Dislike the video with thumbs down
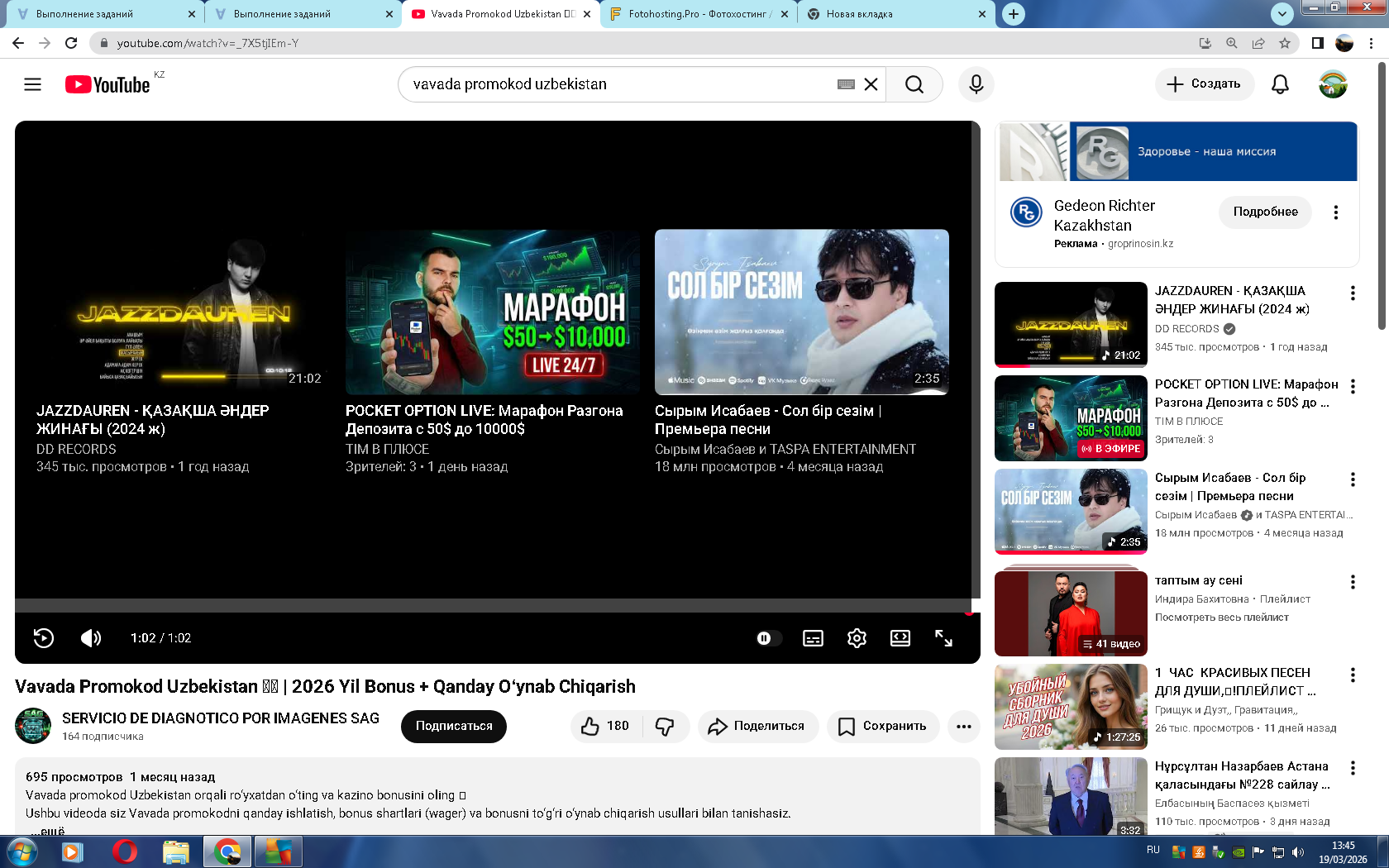The width and height of the screenshot is (1389, 868). (665, 726)
